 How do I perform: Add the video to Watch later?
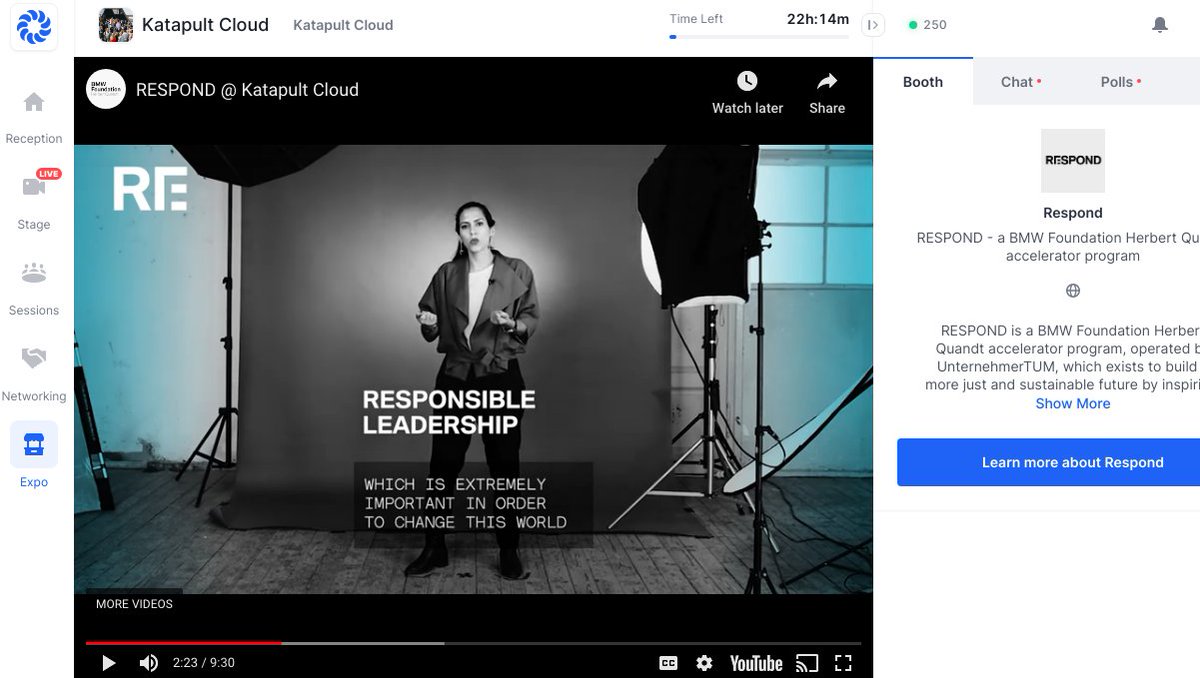tap(747, 93)
